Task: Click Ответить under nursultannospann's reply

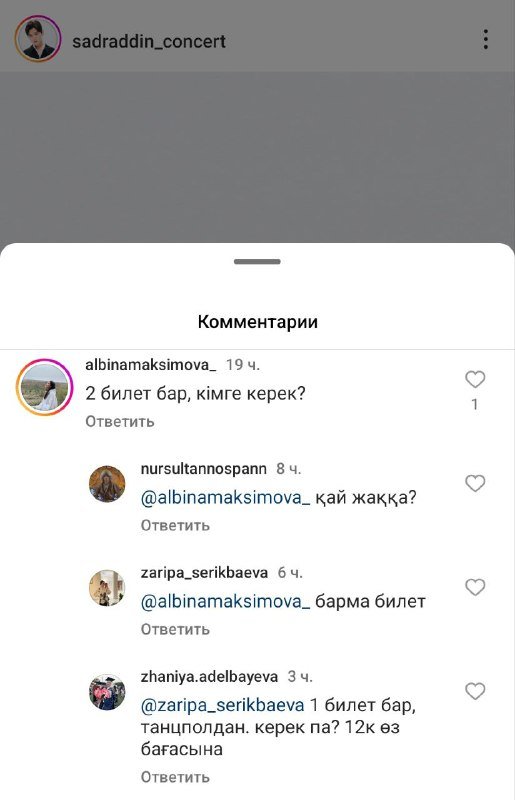Action: pyautogui.click(x=175, y=526)
